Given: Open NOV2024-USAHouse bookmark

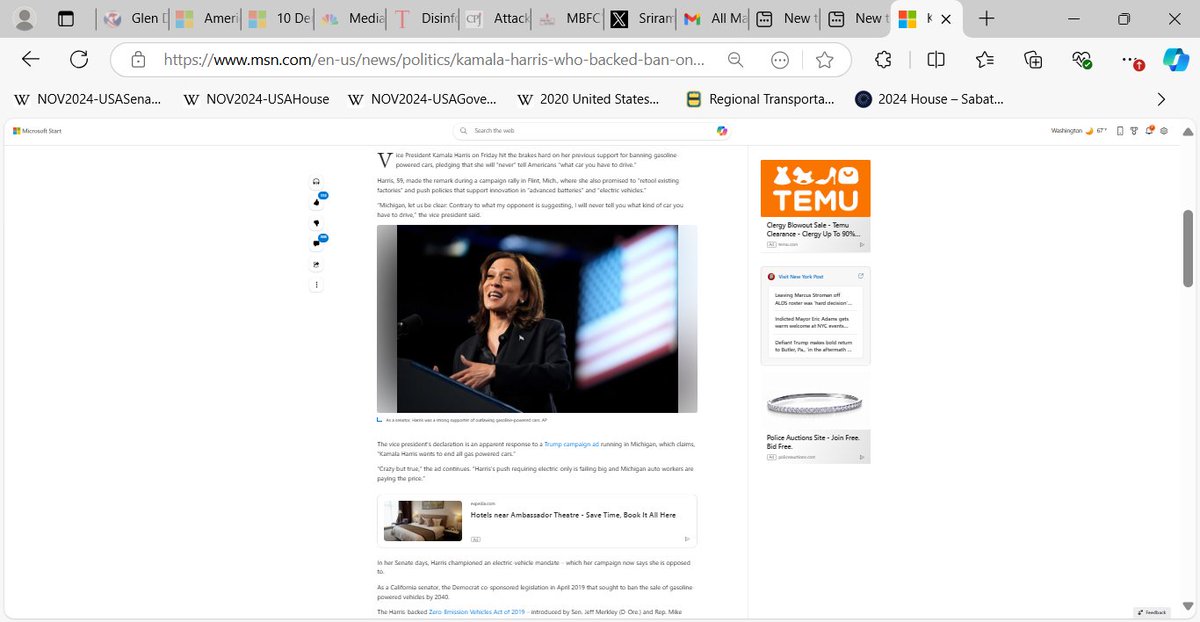Looking at the screenshot, I should (x=256, y=99).
